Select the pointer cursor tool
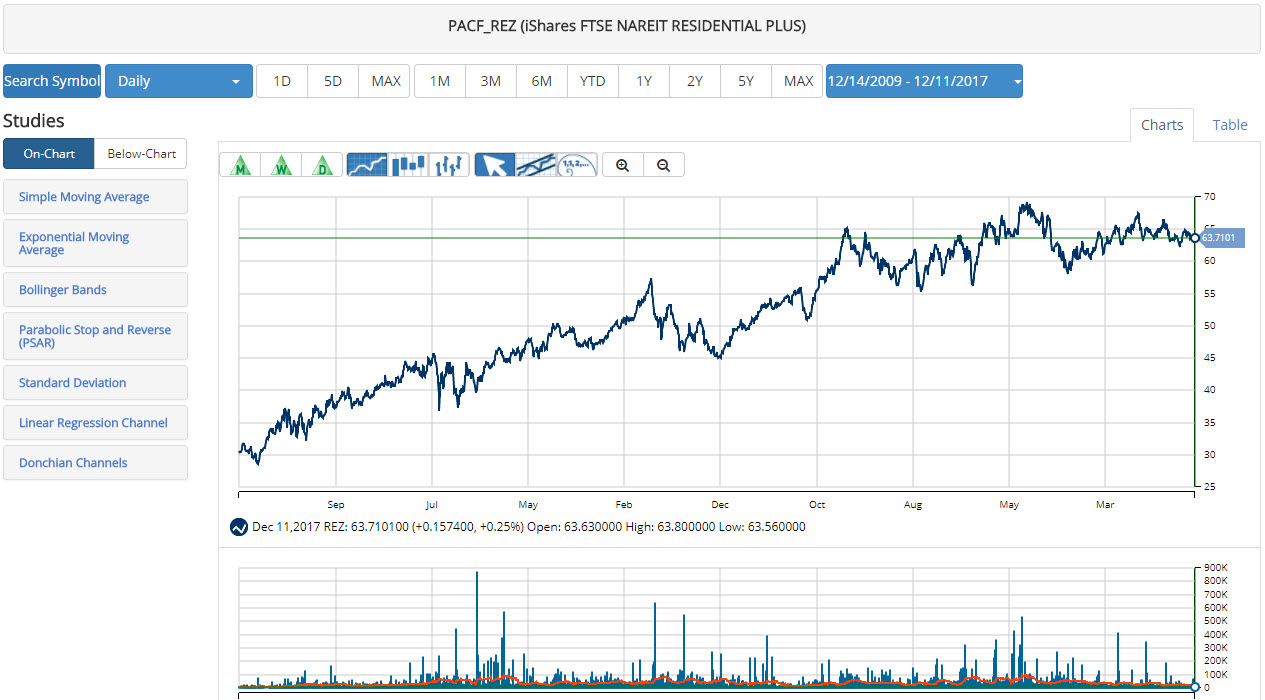The width and height of the screenshot is (1265, 700). pyautogui.click(x=494, y=165)
